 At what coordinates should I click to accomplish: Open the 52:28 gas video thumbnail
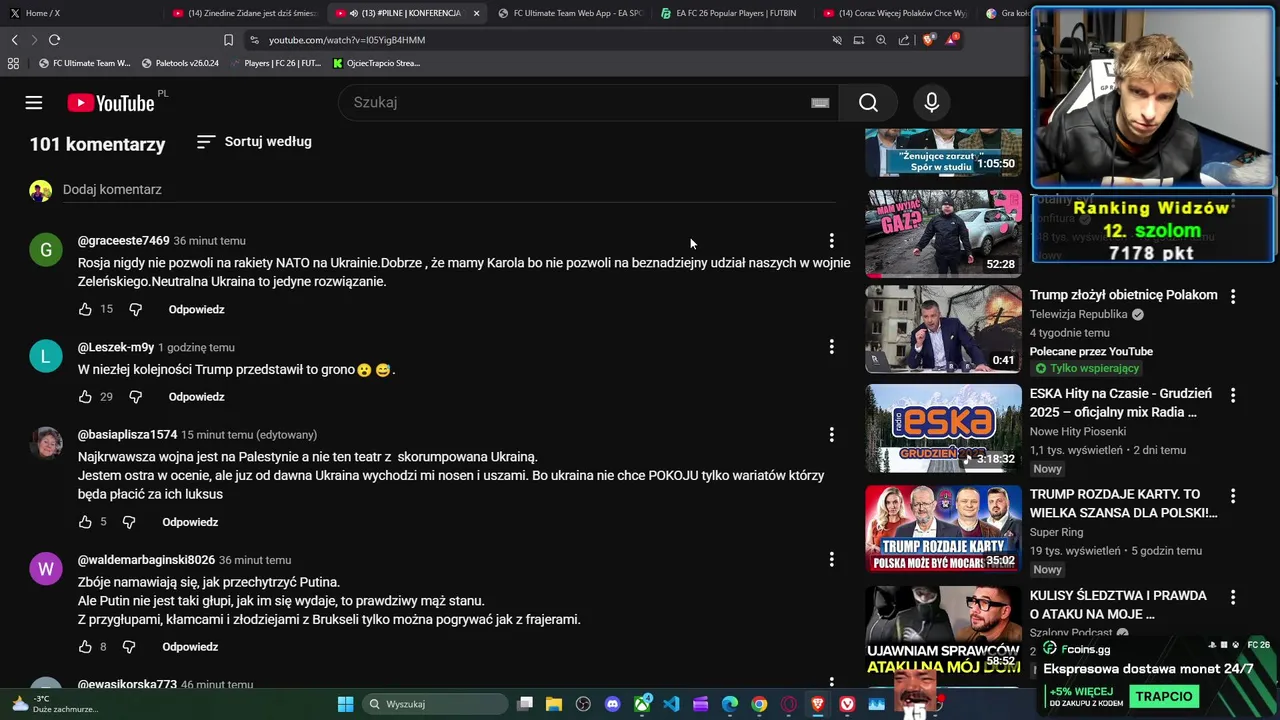[x=944, y=233]
